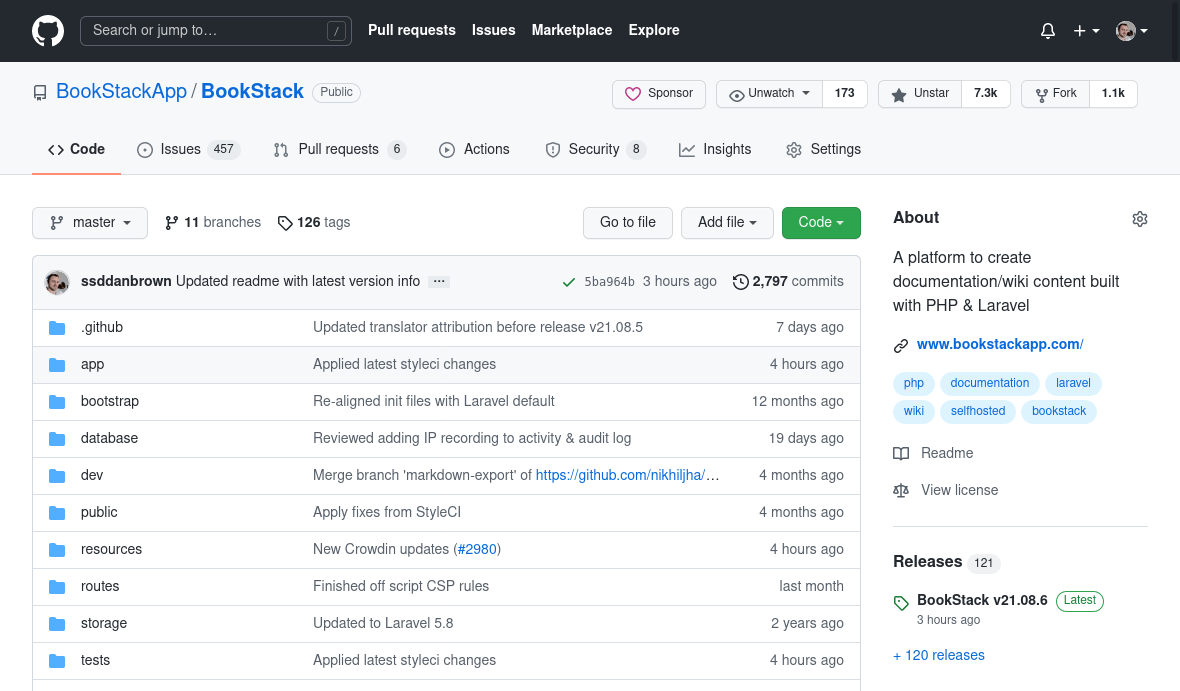Viewport: 1180px width, 691px height.
Task: Open the plus create-new menu
Action: click(x=1086, y=31)
